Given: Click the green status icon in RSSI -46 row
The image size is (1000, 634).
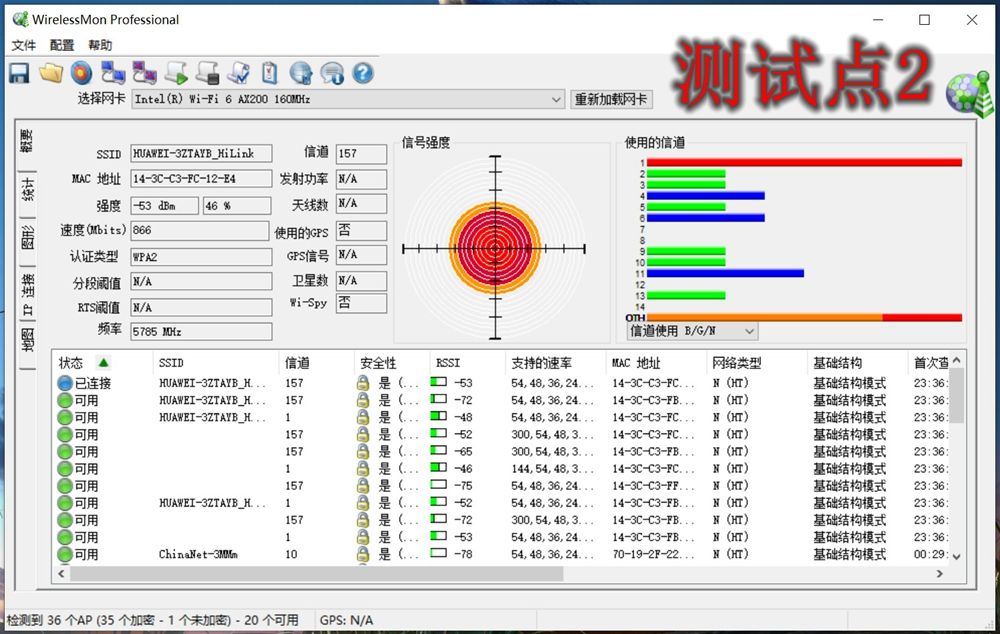Looking at the screenshot, I should 65,469.
